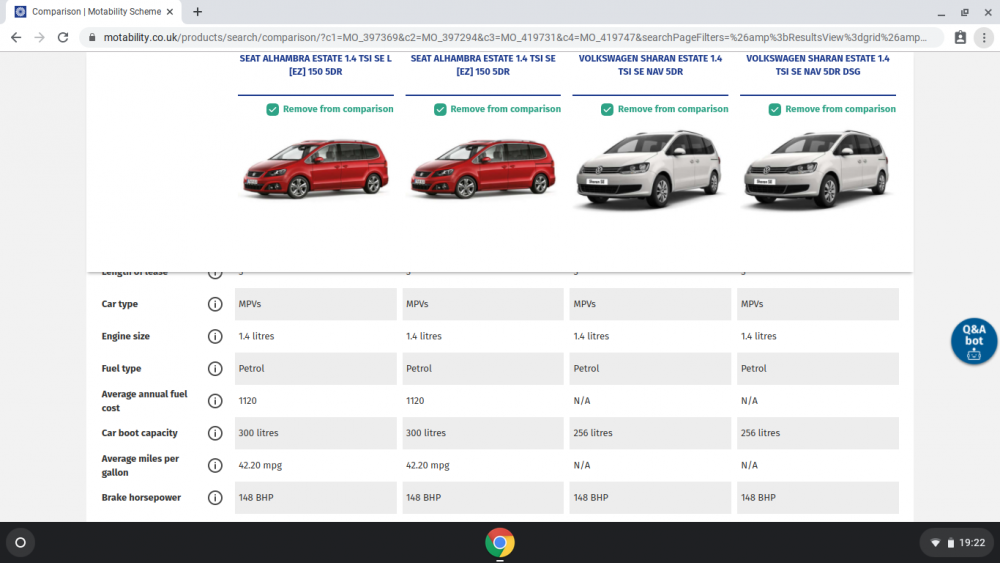
Task: Click 300 litres for SEAT Alhambra SE L
Action: point(258,433)
